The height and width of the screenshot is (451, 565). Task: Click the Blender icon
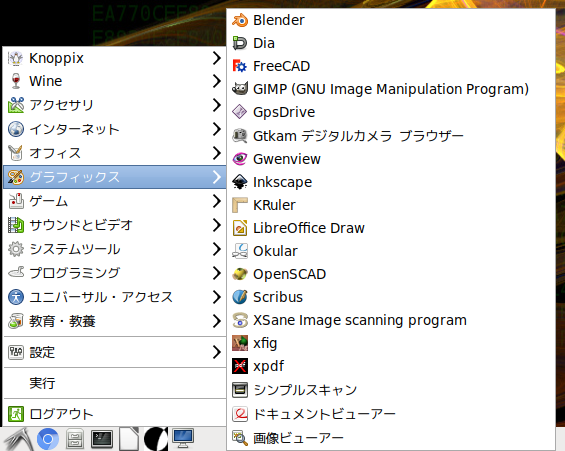click(x=240, y=20)
